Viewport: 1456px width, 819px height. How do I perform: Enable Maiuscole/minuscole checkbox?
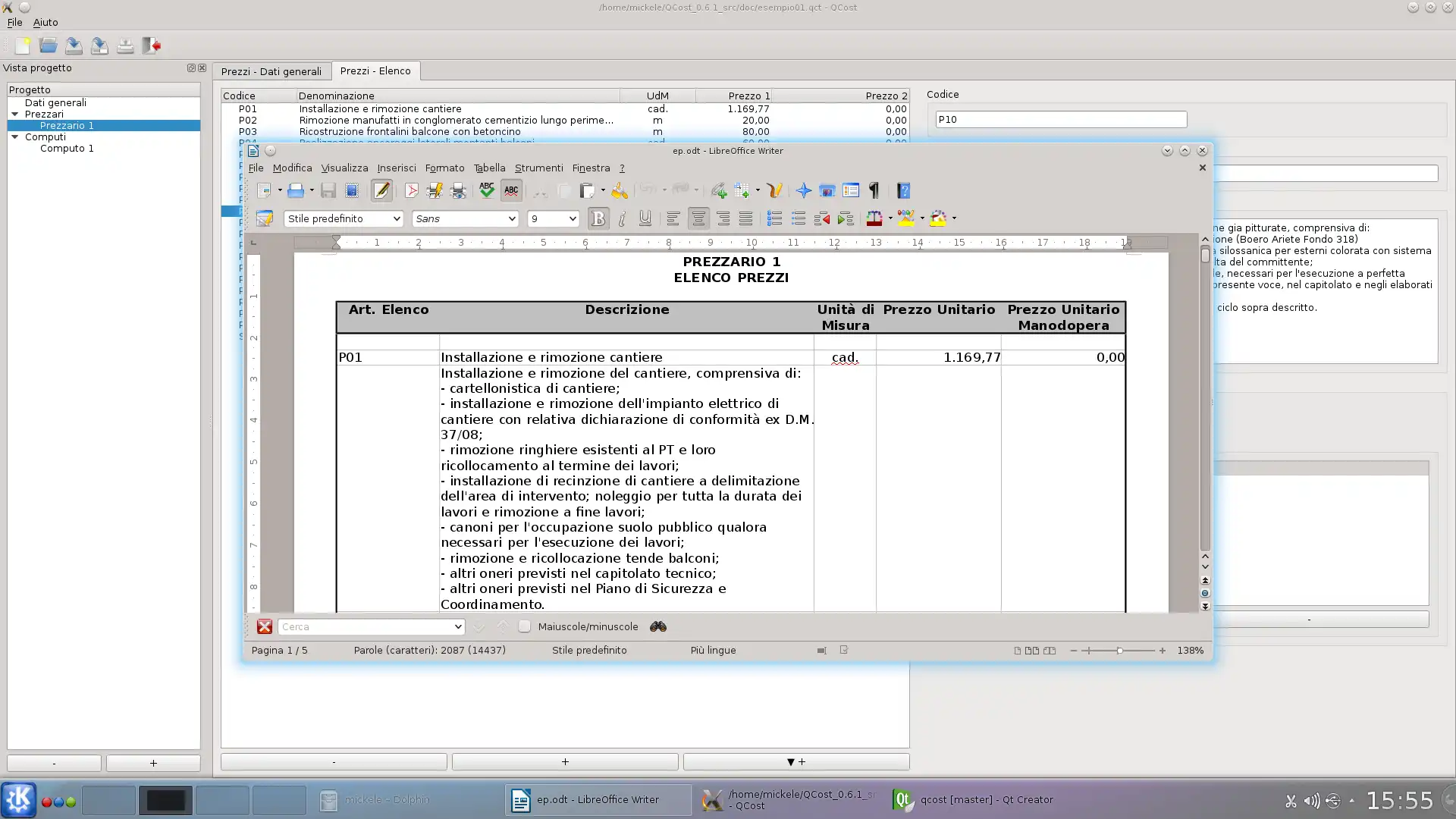[525, 626]
